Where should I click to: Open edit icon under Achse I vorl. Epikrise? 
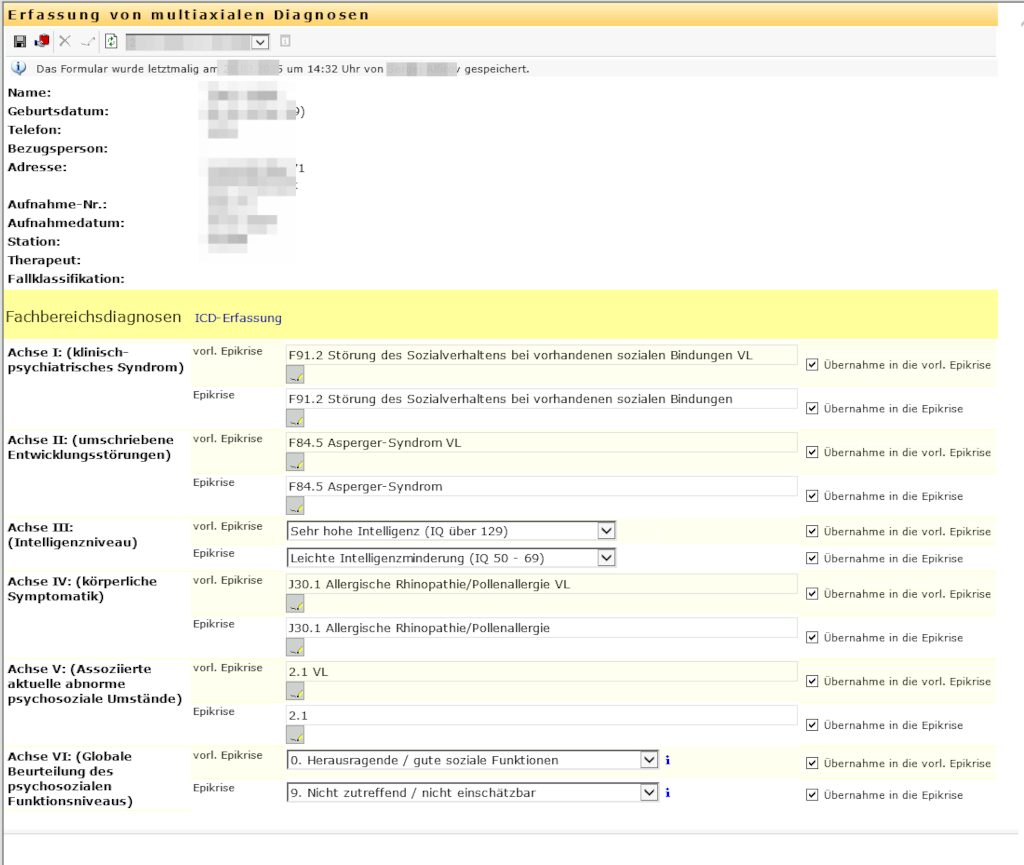[x=295, y=375]
